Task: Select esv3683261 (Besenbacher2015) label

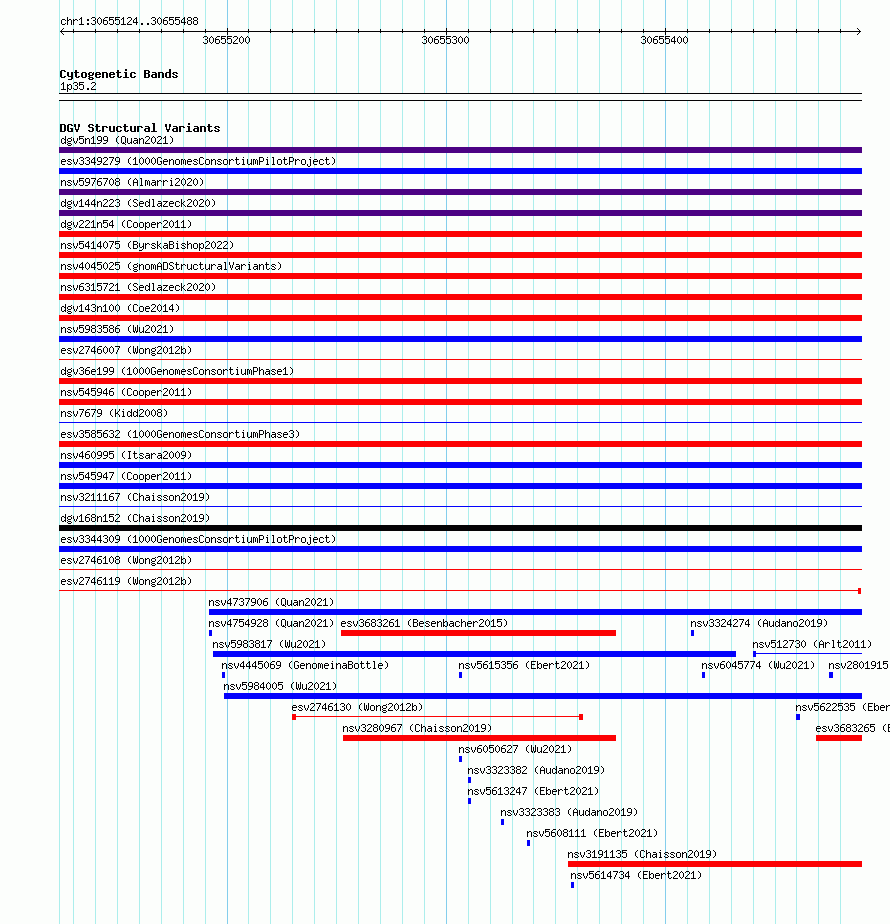Action: (x=424, y=623)
